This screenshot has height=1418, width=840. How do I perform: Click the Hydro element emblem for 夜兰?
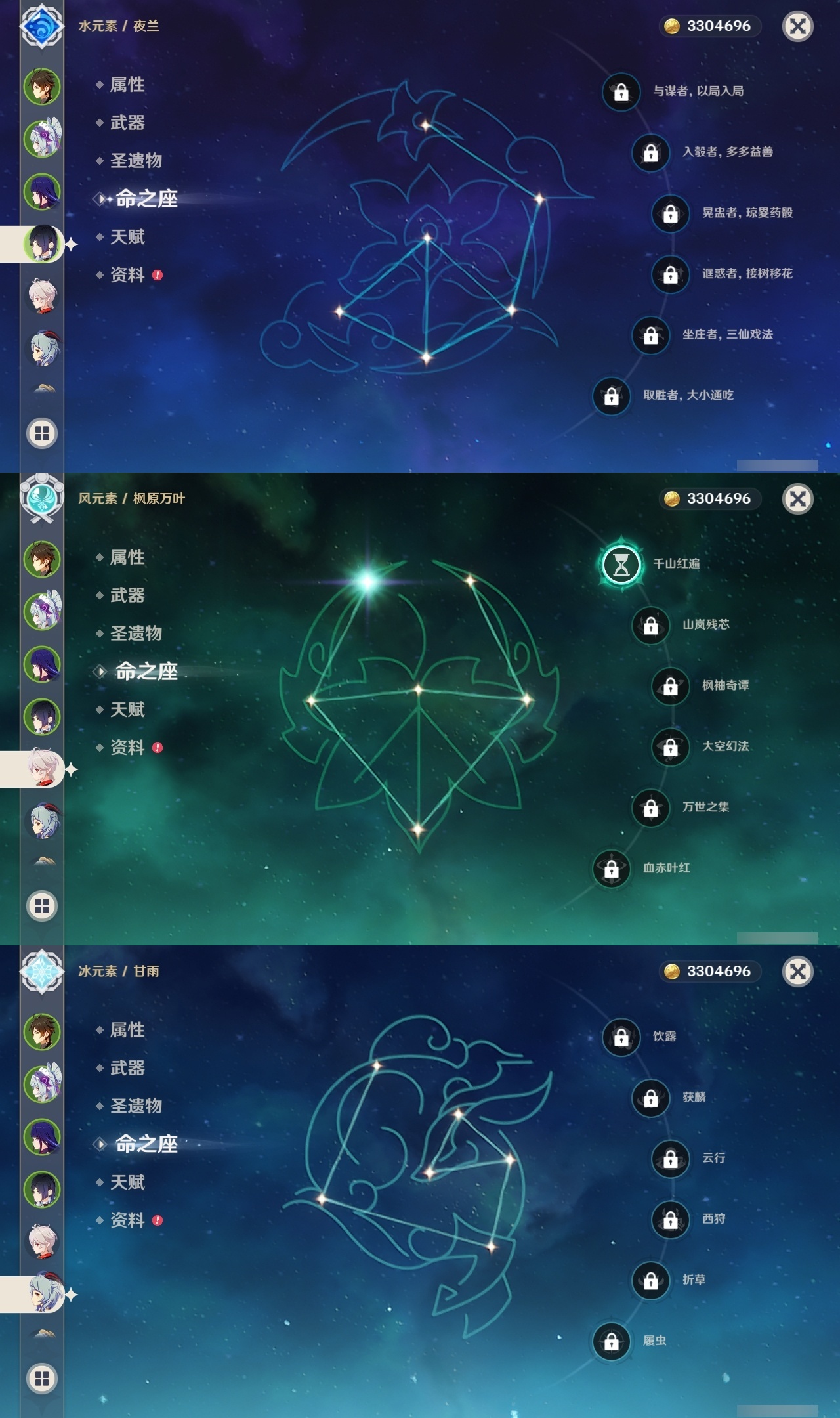pos(42,26)
